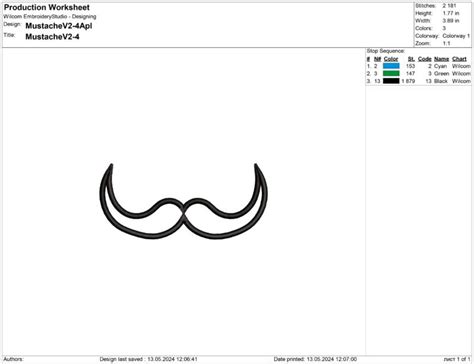474x364 pixels.
Task: Click 'Wilcom' chart in the Green row
Action: click(461, 74)
